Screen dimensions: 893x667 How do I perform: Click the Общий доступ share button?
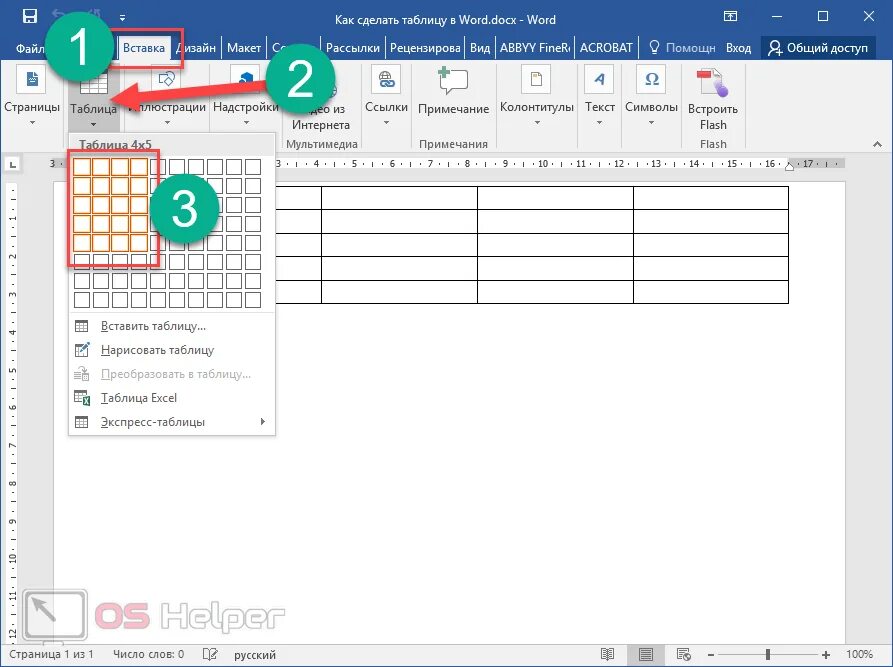click(818, 48)
